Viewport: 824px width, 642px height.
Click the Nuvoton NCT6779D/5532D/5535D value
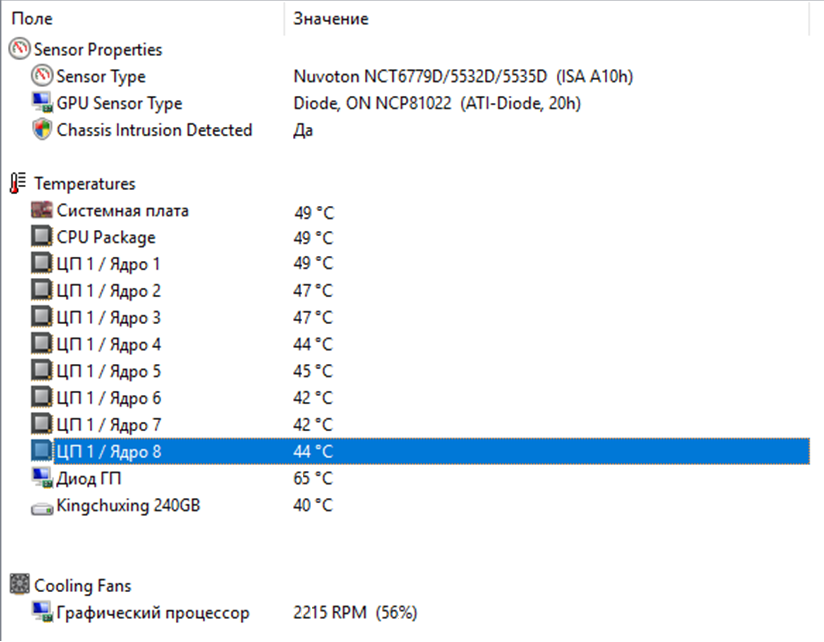tap(463, 77)
